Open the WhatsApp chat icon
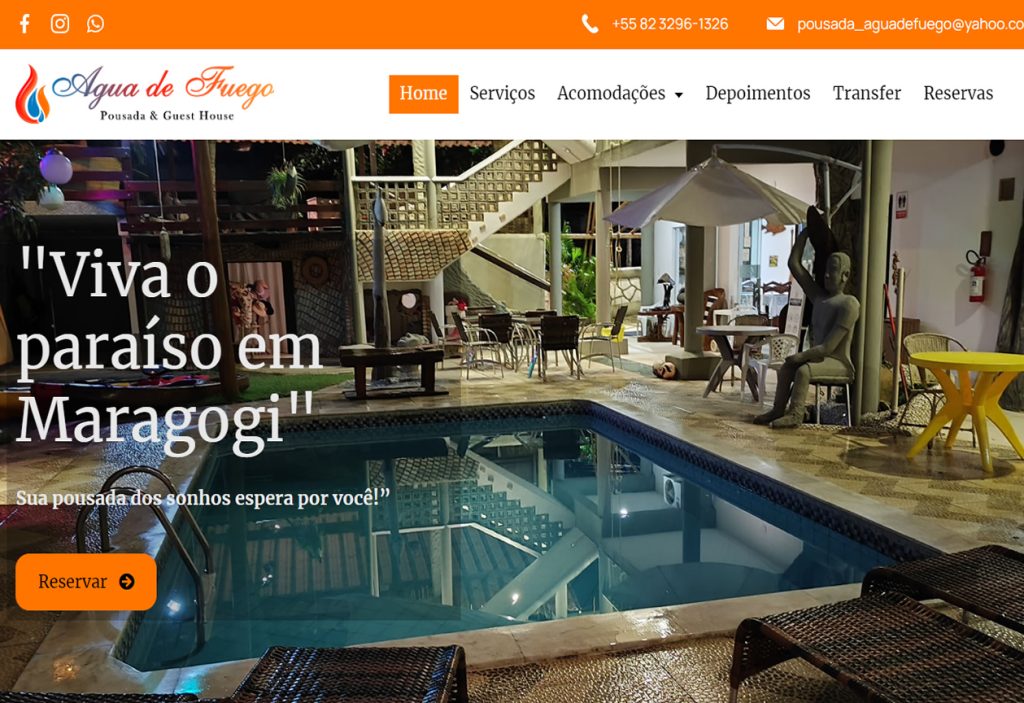Screen dimensions: 1024x703 click(95, 24)
